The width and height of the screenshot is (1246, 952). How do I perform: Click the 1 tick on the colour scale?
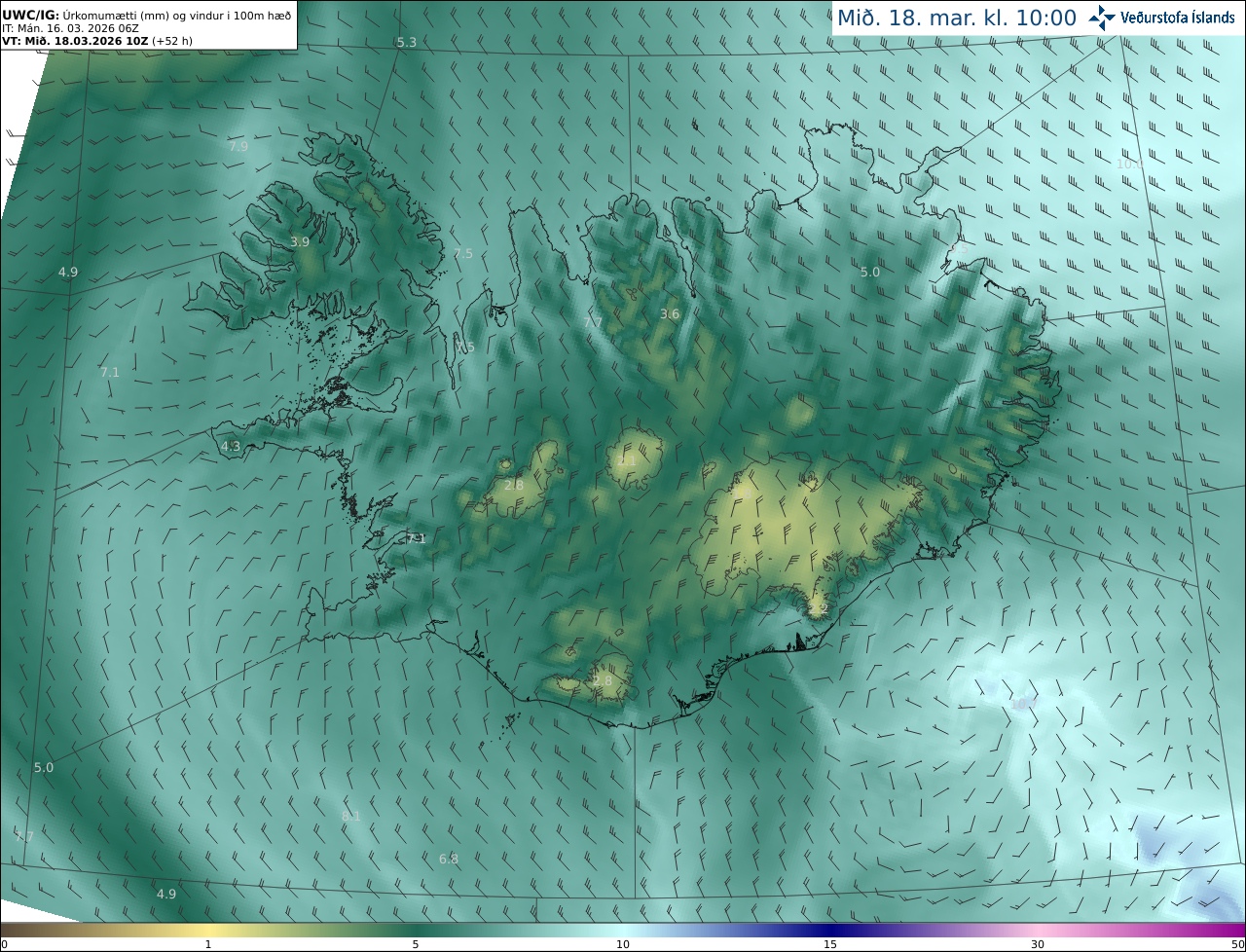click(x=208, y=944)
